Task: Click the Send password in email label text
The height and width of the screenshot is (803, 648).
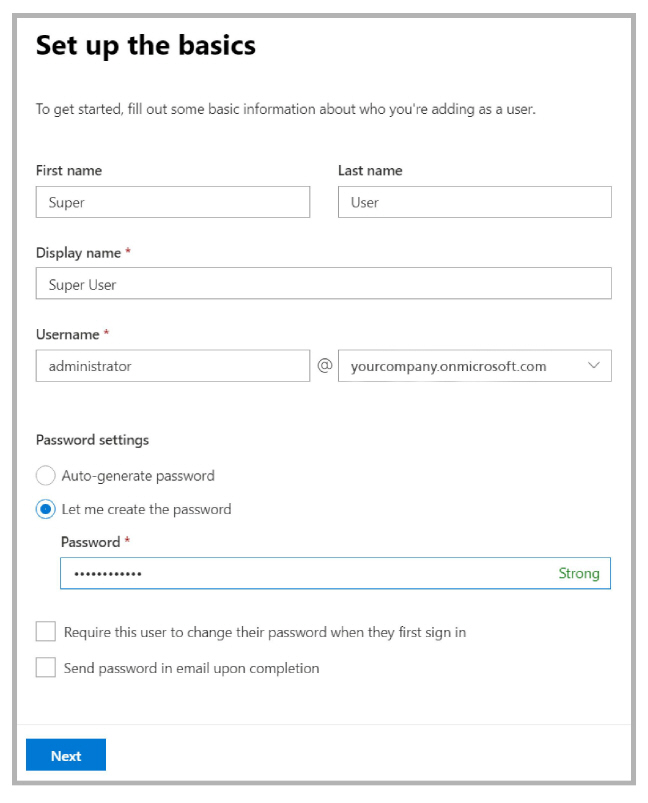Action: point(191,668)
